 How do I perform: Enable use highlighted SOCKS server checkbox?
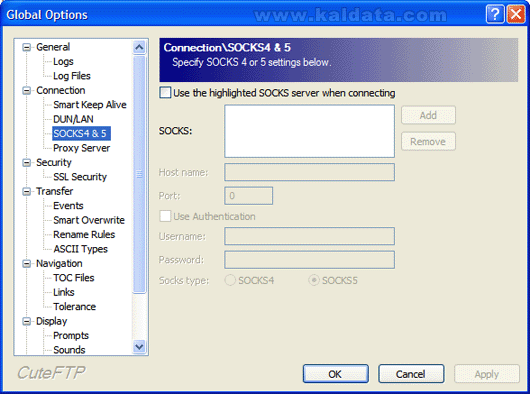click(x=165, y=93)
